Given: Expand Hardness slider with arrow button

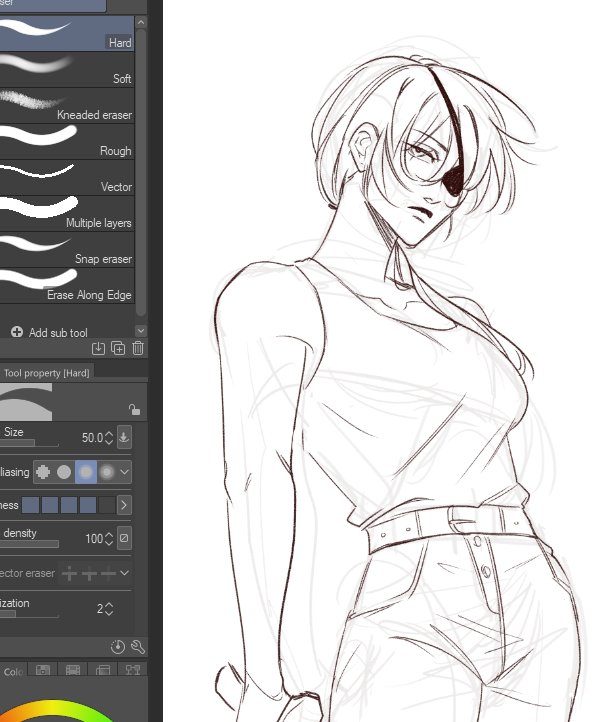Looking at the screenshot, I should (124, 505).
